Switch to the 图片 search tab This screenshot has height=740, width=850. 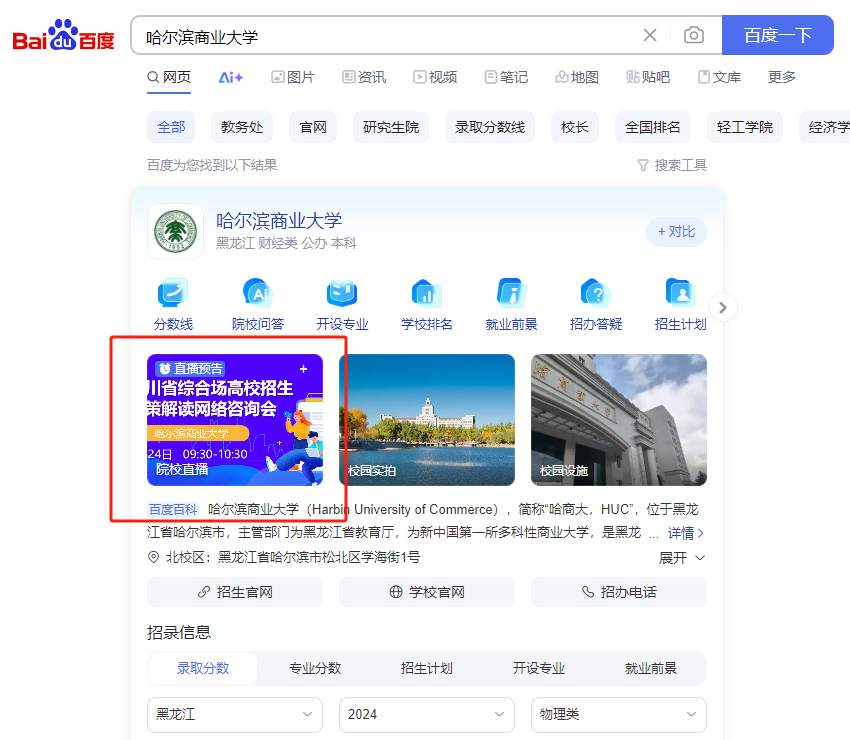292,77
